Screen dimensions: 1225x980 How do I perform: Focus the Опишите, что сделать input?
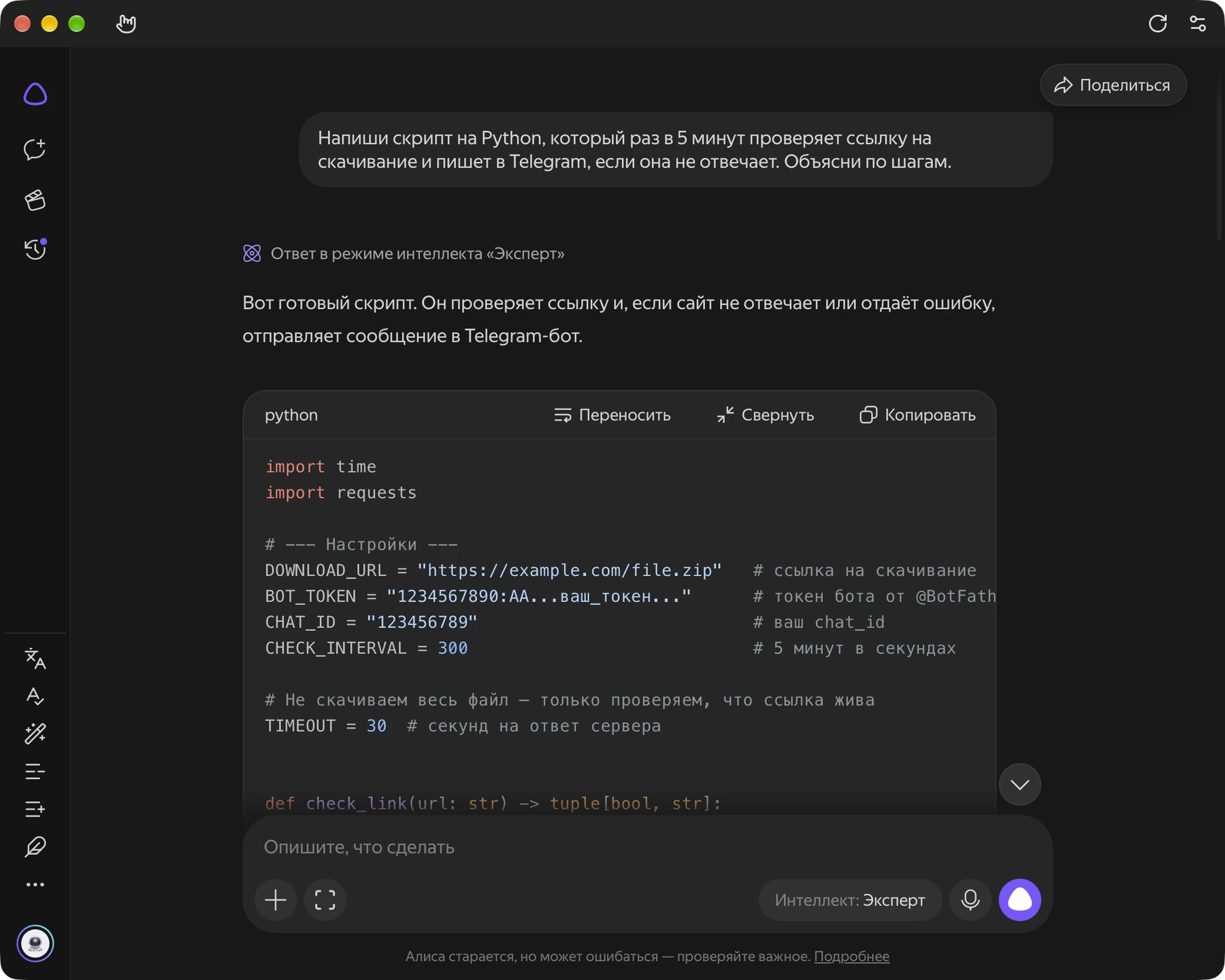pos(647,847)
